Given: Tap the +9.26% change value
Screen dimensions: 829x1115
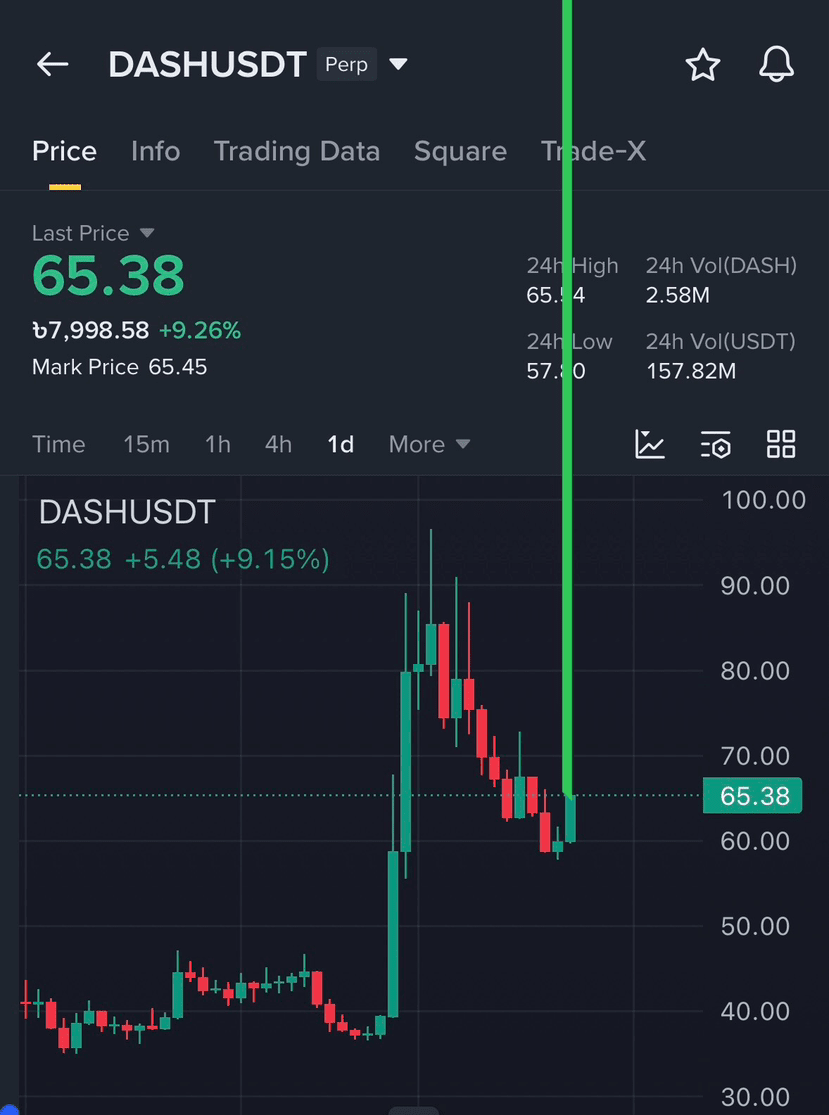Looking at the screenshot, I should tap(200, 331).
